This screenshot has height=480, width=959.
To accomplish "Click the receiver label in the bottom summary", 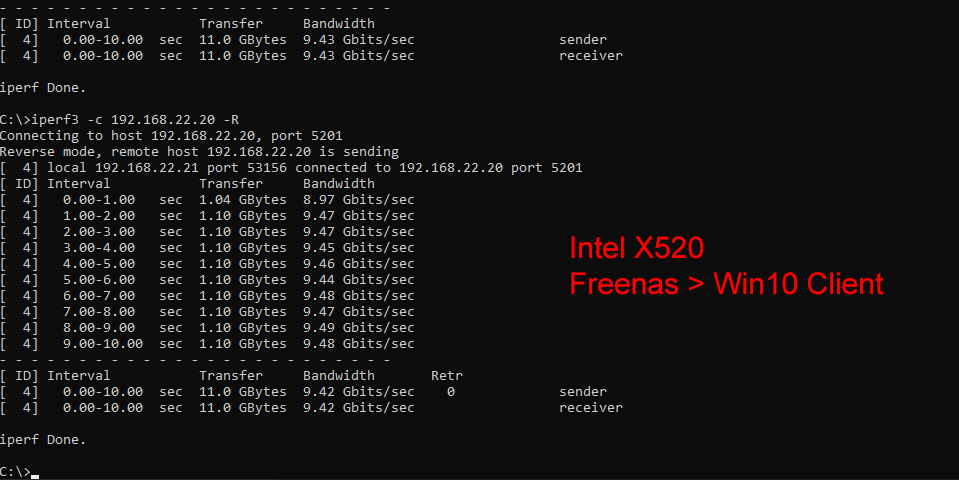I will (x=590, y=408).
